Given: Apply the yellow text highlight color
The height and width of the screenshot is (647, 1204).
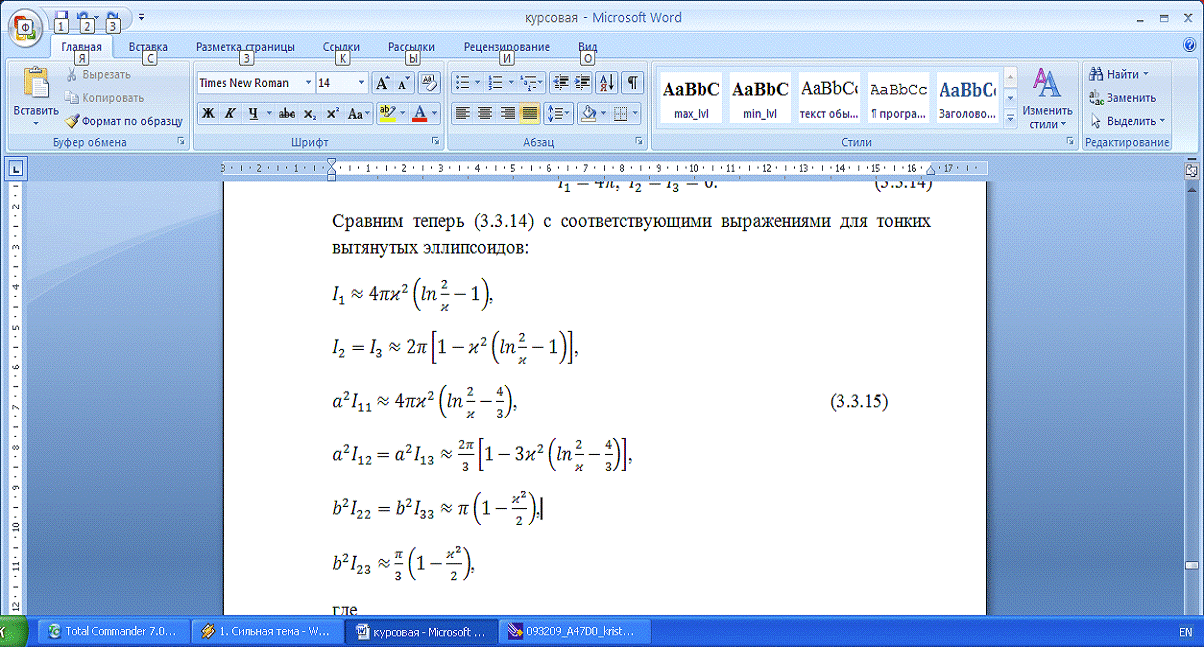Looking at the screenshot, I should pyautogui.click(x=388, y=113).
